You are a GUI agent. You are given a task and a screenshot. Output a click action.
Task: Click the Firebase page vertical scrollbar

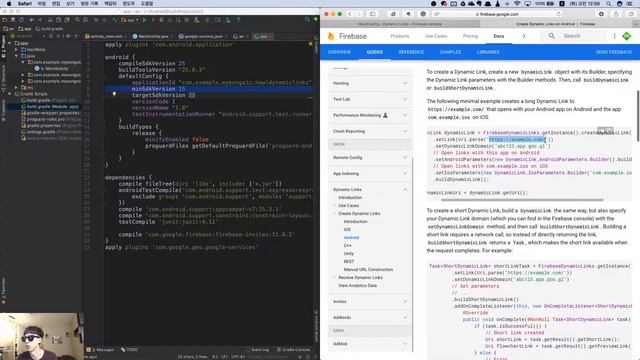[638, 116]
